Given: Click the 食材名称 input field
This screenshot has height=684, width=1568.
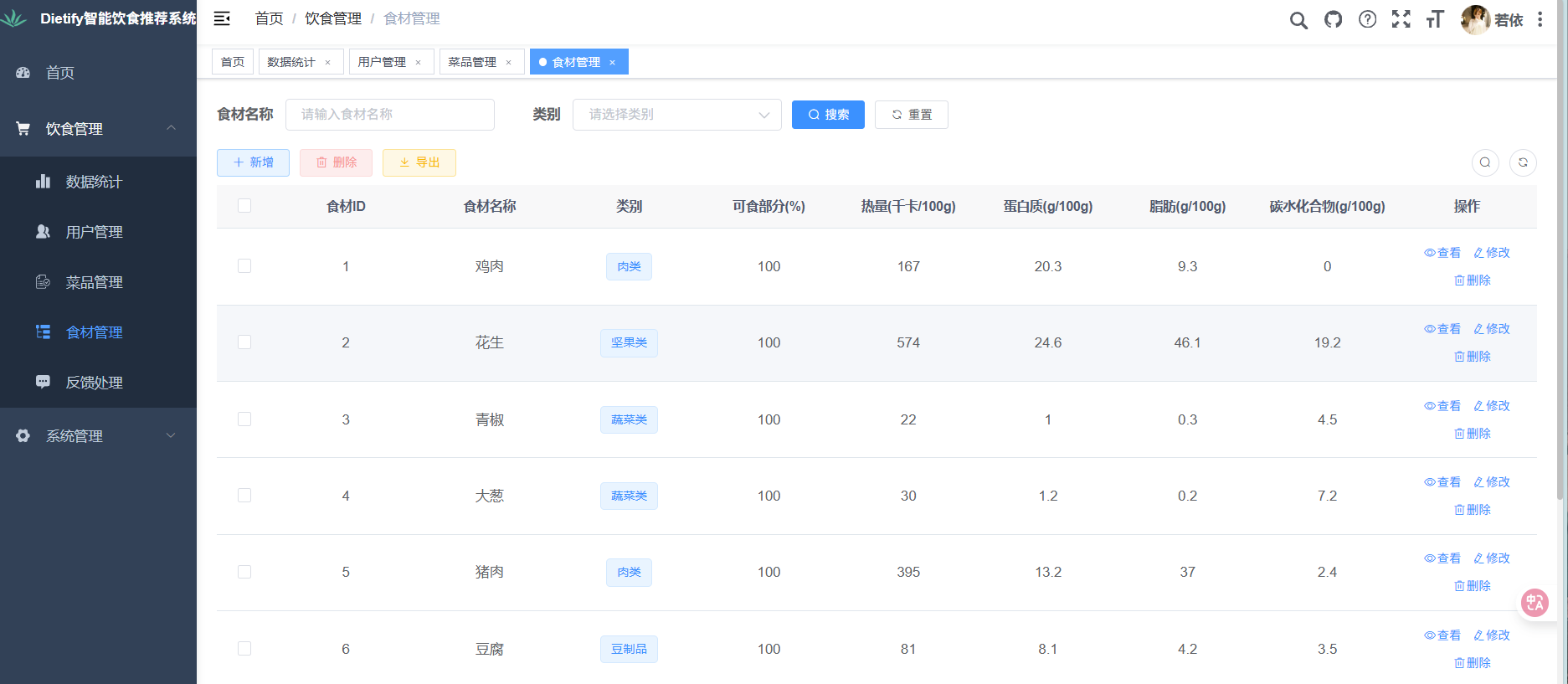Looking at the screenshot, I should click(390, 115).
